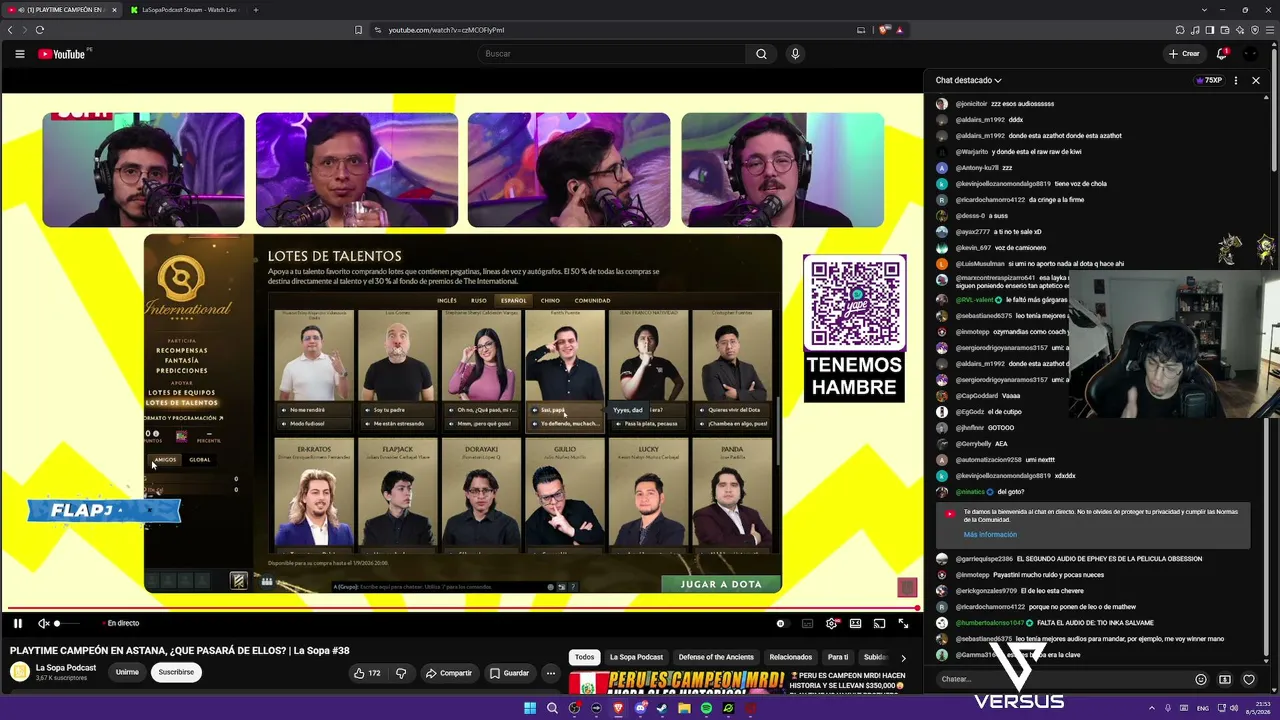The width and height of the screenshot is (1280, 720).
Task: Toggle the browser sidebar panel
Action: pos(1210,30)
